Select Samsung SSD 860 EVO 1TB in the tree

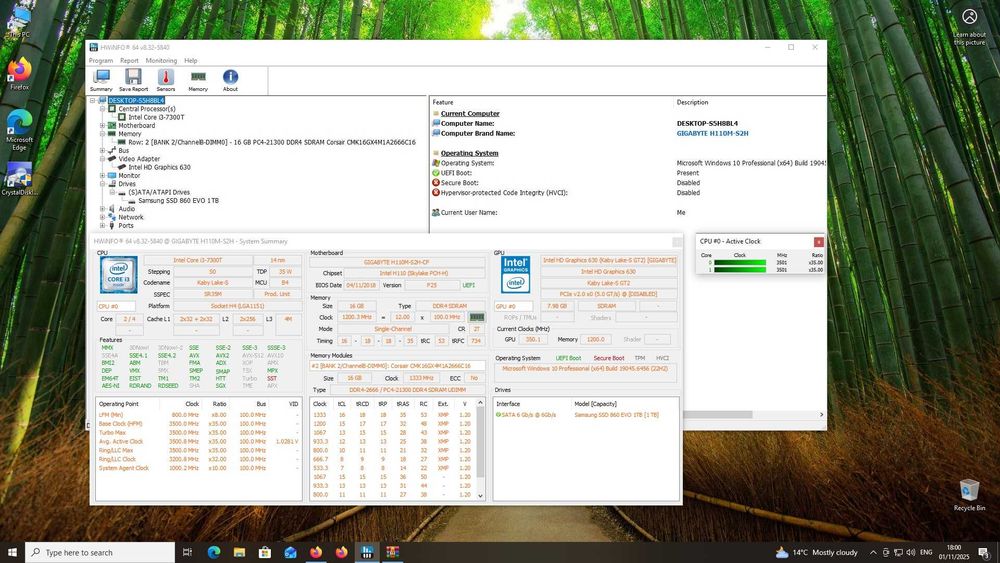(x=179, y=200)
